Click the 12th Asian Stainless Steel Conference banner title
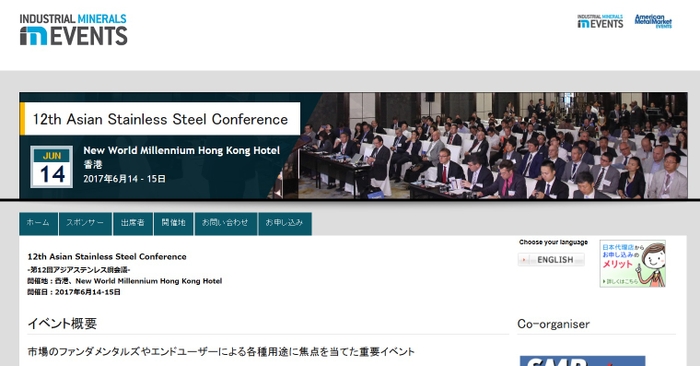Viewport: 700px width, 366px height. tap(160, 119)
